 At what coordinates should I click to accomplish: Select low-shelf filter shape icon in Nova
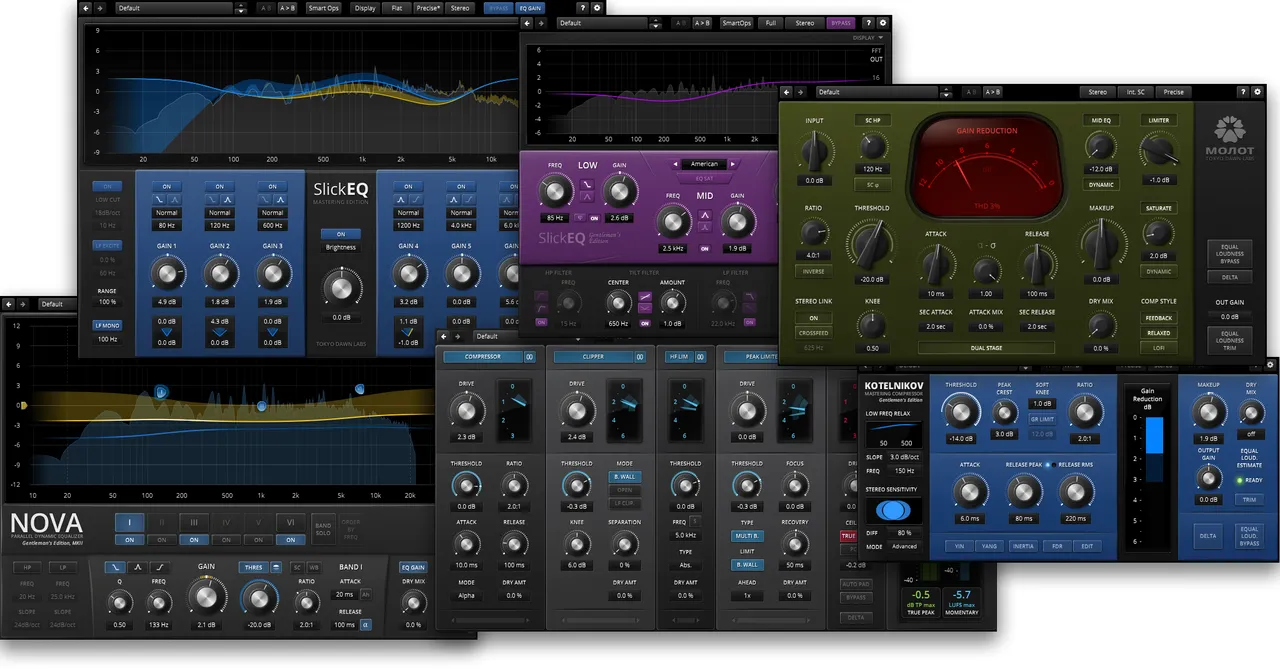(115, 567)
